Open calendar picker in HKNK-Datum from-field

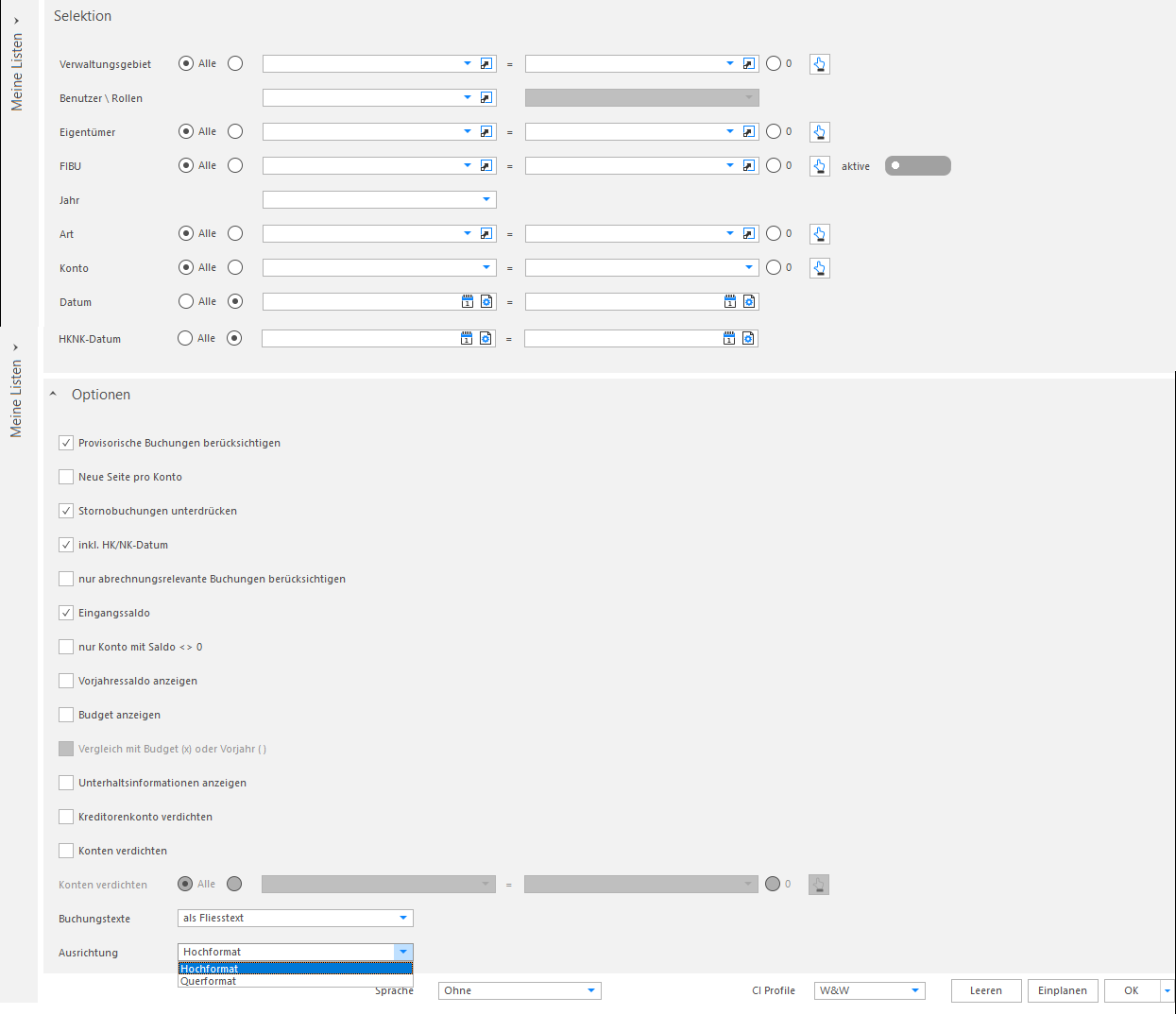tap(467, 339)
